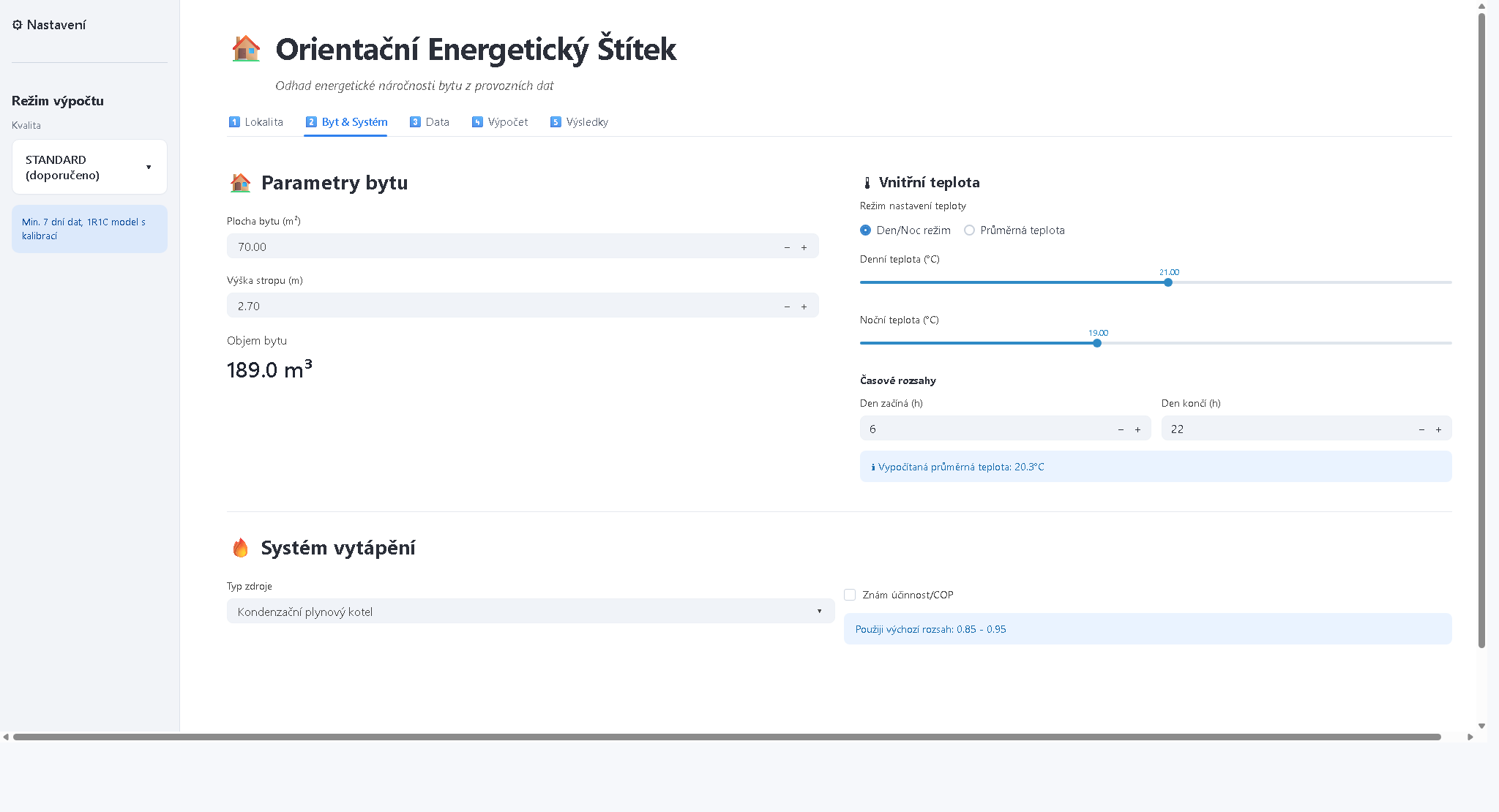Open the Výpočet tab

coord(500,122)
